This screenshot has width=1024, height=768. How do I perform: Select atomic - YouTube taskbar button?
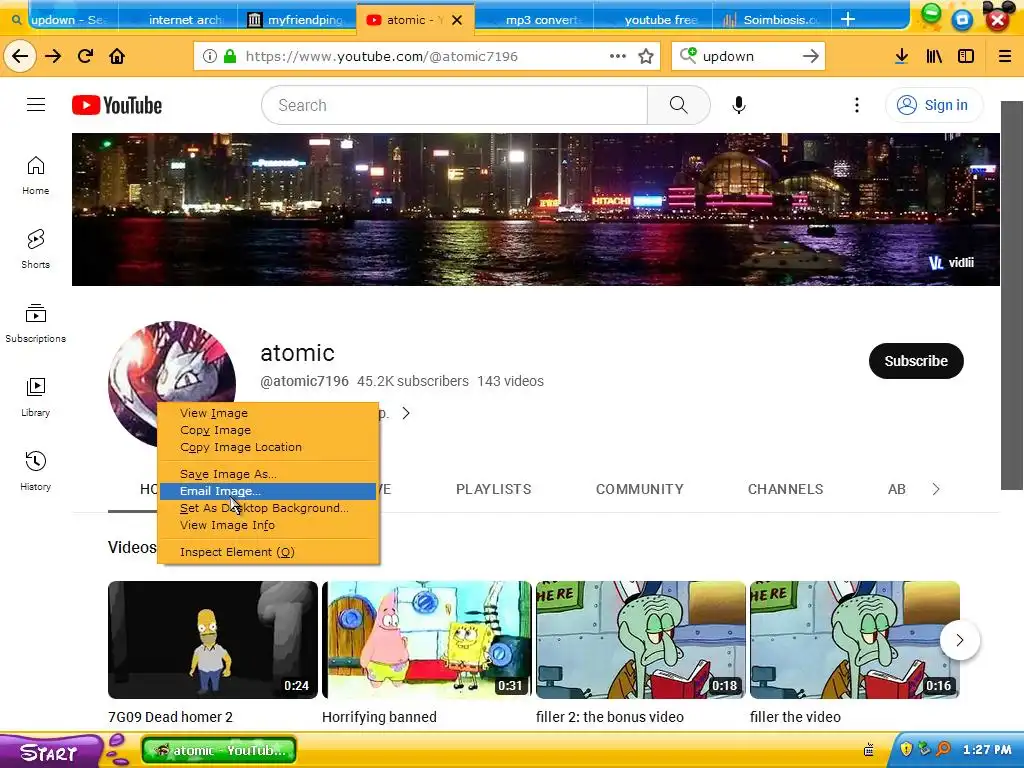coord(219,750)
